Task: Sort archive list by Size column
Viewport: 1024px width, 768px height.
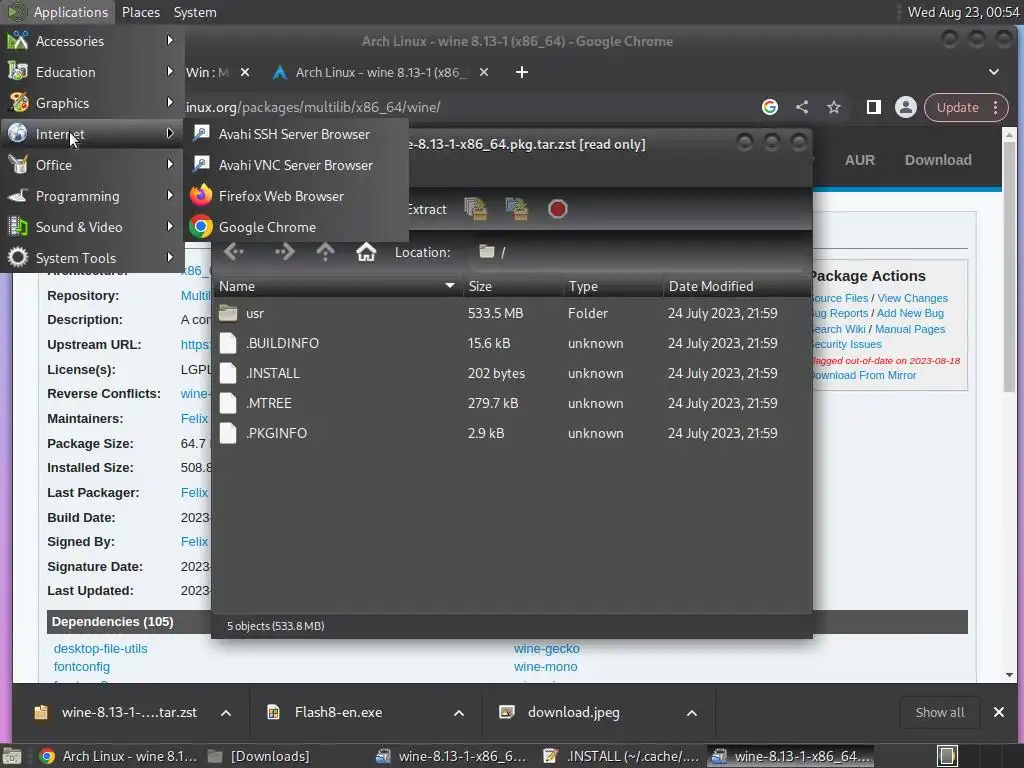Action: (513, 286)
